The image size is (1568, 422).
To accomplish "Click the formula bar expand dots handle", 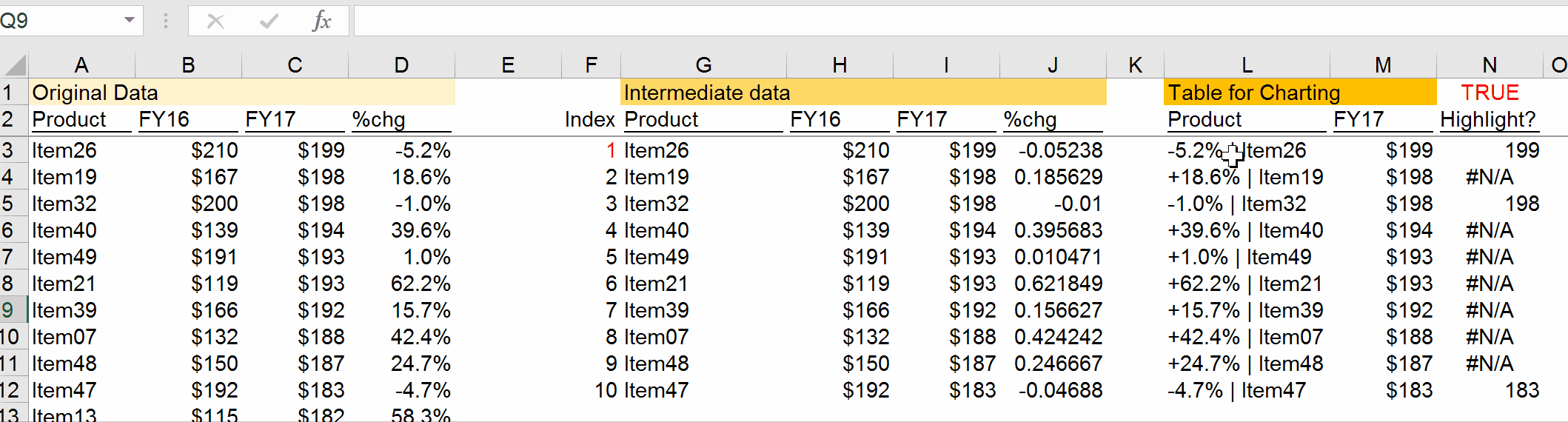I will click(x=166, y=21).
